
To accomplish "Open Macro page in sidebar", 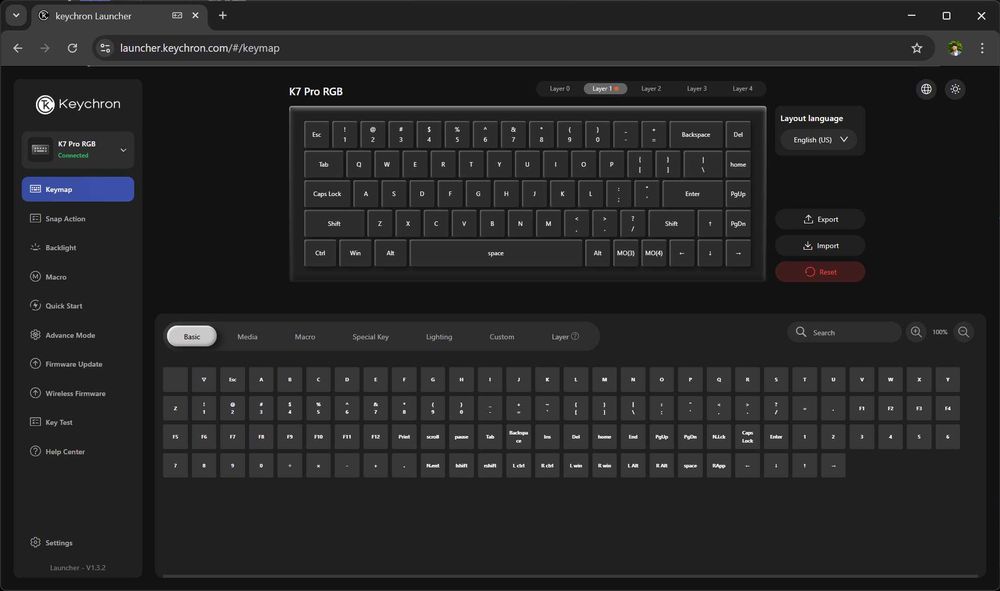I will click(x=78, y=277).
